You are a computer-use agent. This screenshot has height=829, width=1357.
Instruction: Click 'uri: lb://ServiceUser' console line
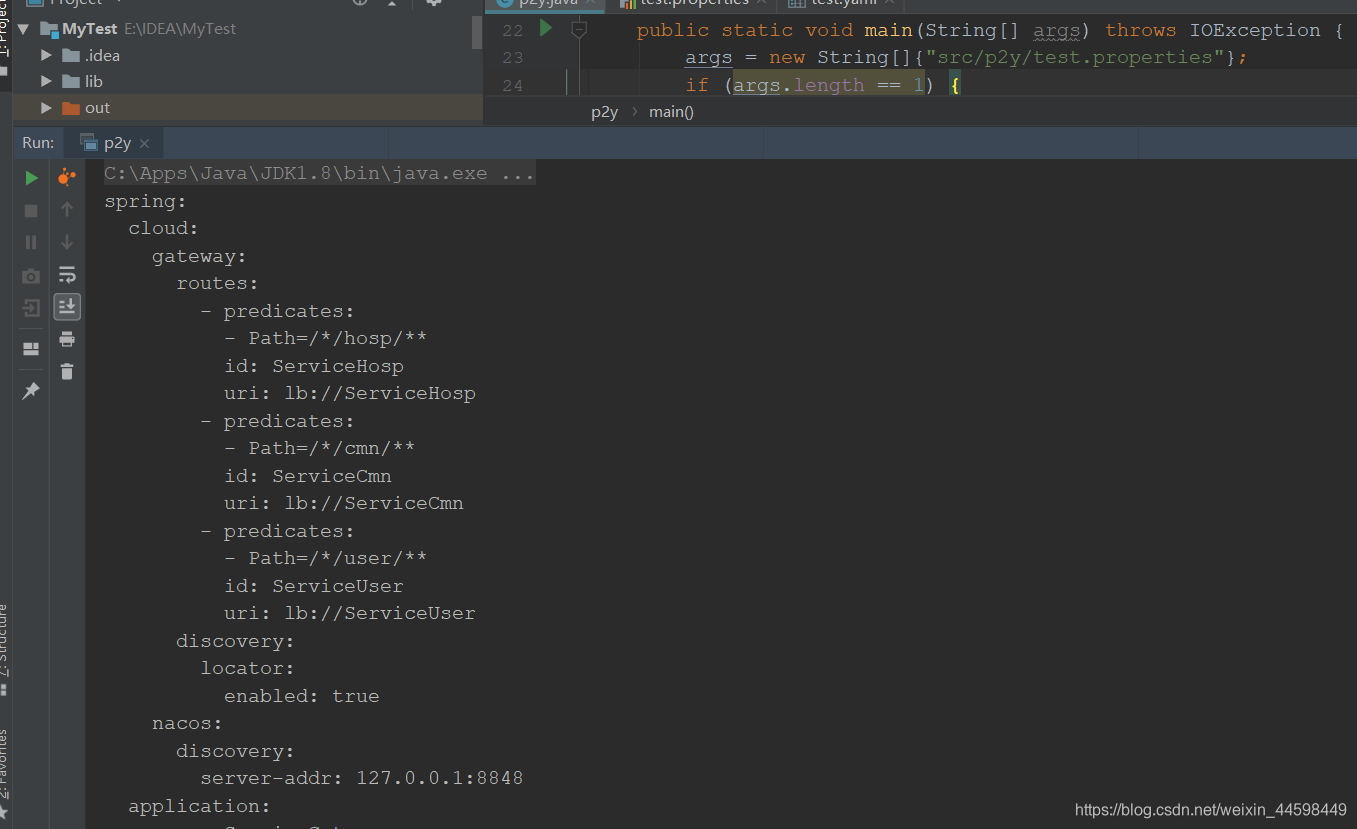[x=350, y=613]
